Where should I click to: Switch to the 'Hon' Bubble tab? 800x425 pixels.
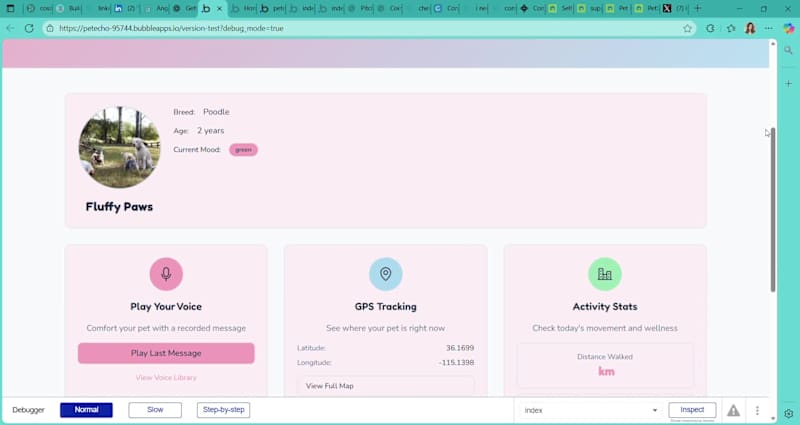243,8
